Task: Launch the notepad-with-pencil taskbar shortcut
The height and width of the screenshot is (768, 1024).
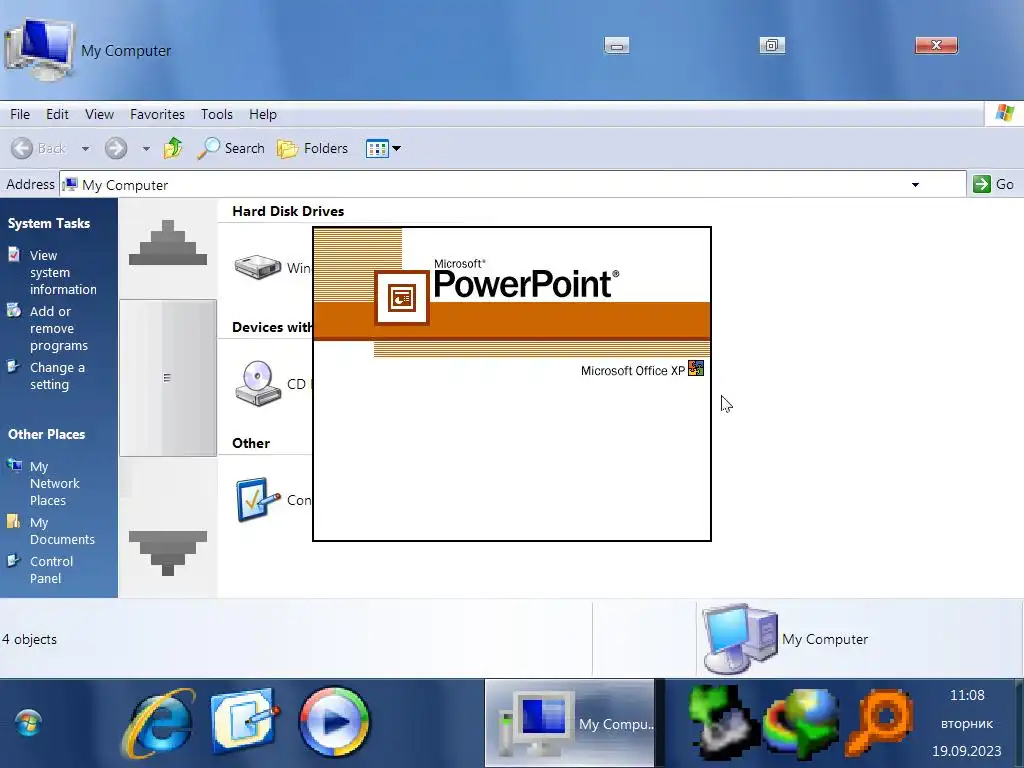Action: coord(246,722)
